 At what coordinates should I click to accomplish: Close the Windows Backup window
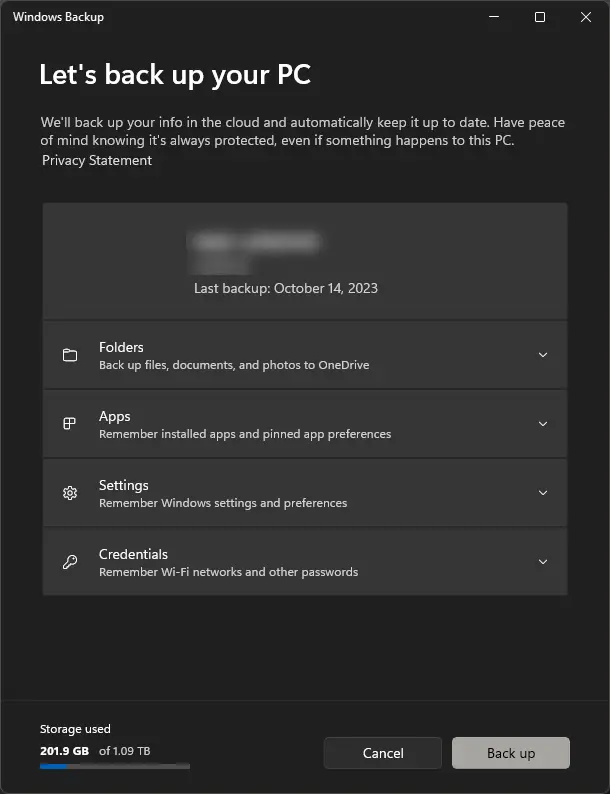pyautogui.click(x=586, y=17)
